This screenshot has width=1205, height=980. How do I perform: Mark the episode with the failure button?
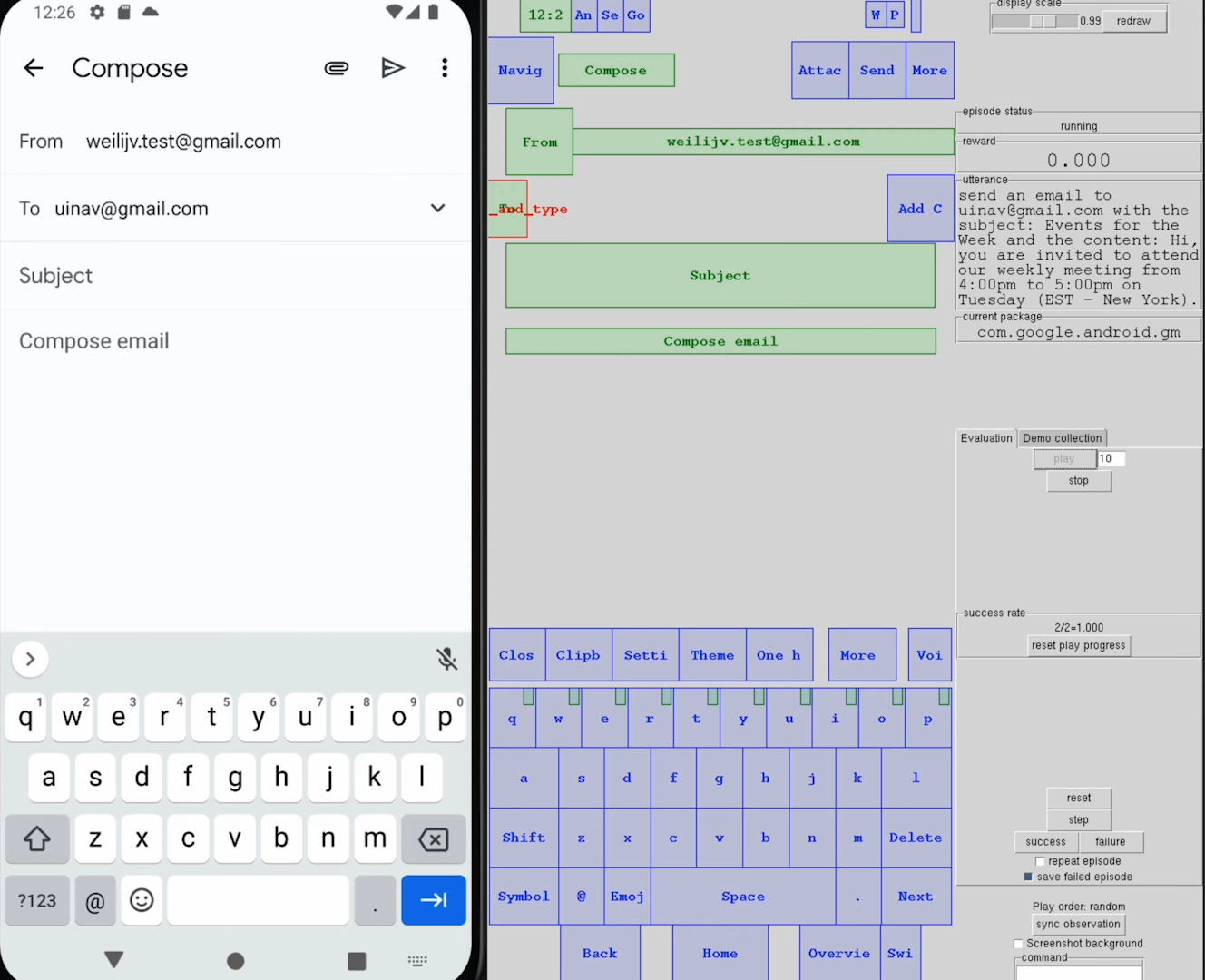click(x=1111, y=842)
